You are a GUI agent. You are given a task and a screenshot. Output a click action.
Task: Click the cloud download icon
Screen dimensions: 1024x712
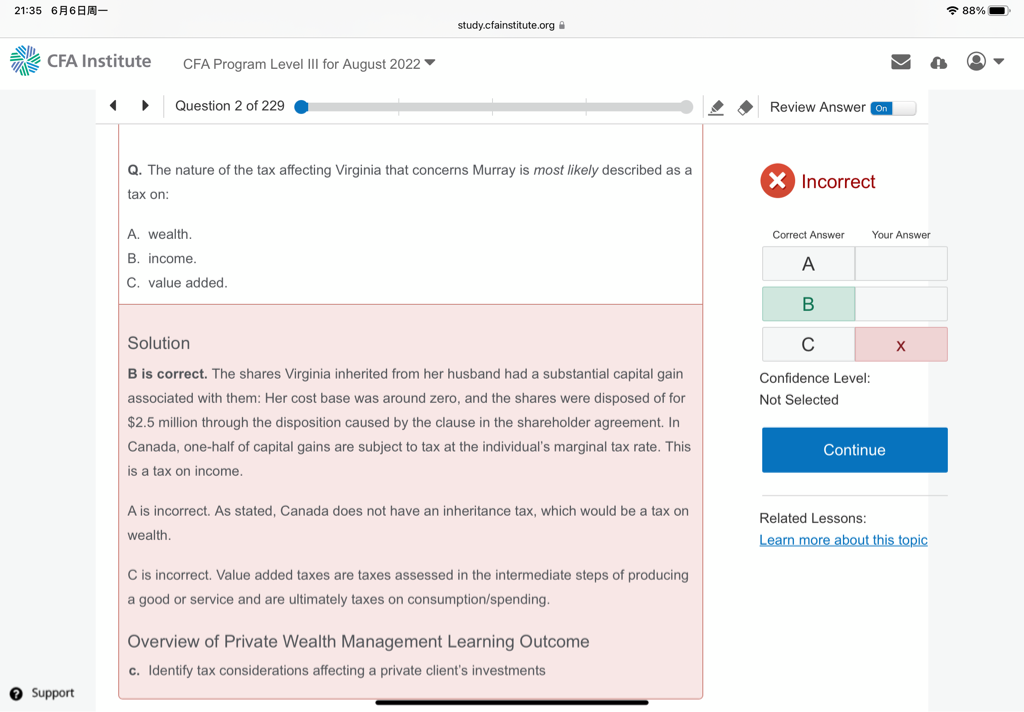[x=938, y=62]
